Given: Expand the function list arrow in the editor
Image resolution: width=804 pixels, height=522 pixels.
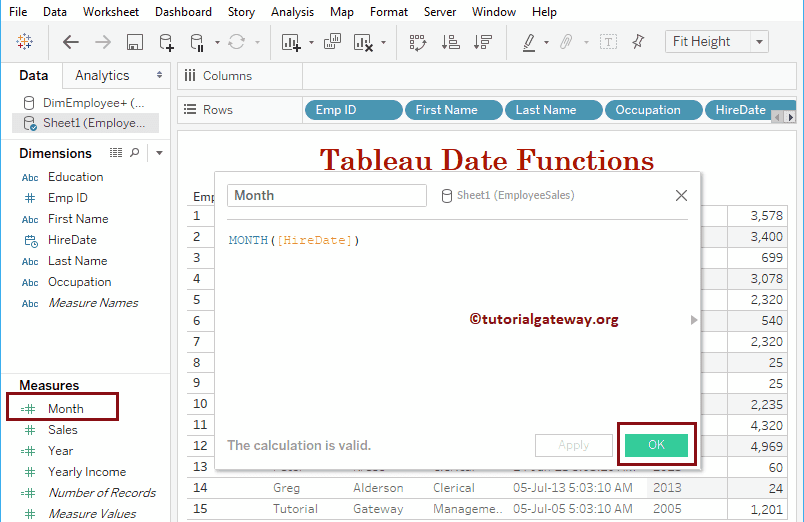Looking at the screenshot, I should [x=694, y=320].
